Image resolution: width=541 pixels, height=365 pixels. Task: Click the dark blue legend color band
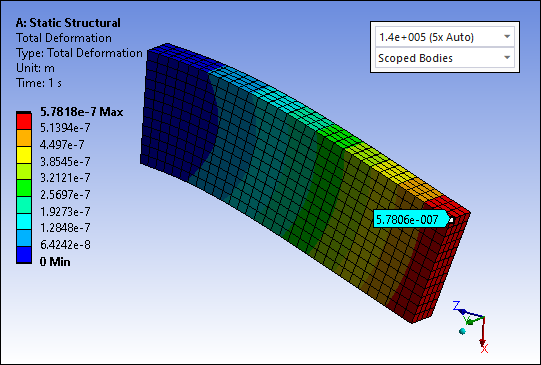pyautogui.click(x=24, y=255)
